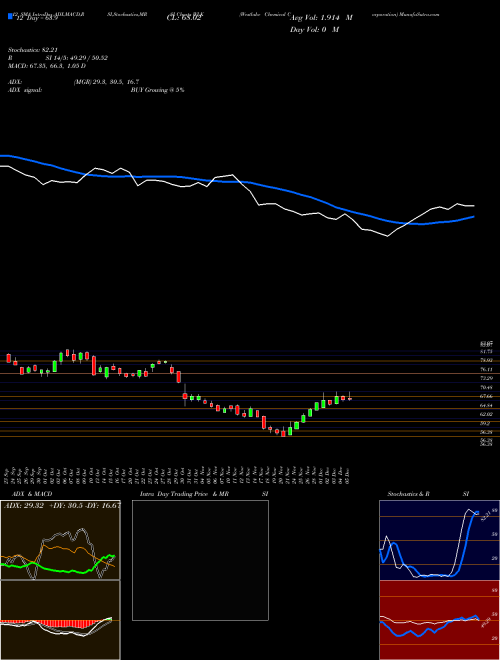500x660 pixels.
Task: Click the red-background RSI chart panel
Action: [439, 620]
